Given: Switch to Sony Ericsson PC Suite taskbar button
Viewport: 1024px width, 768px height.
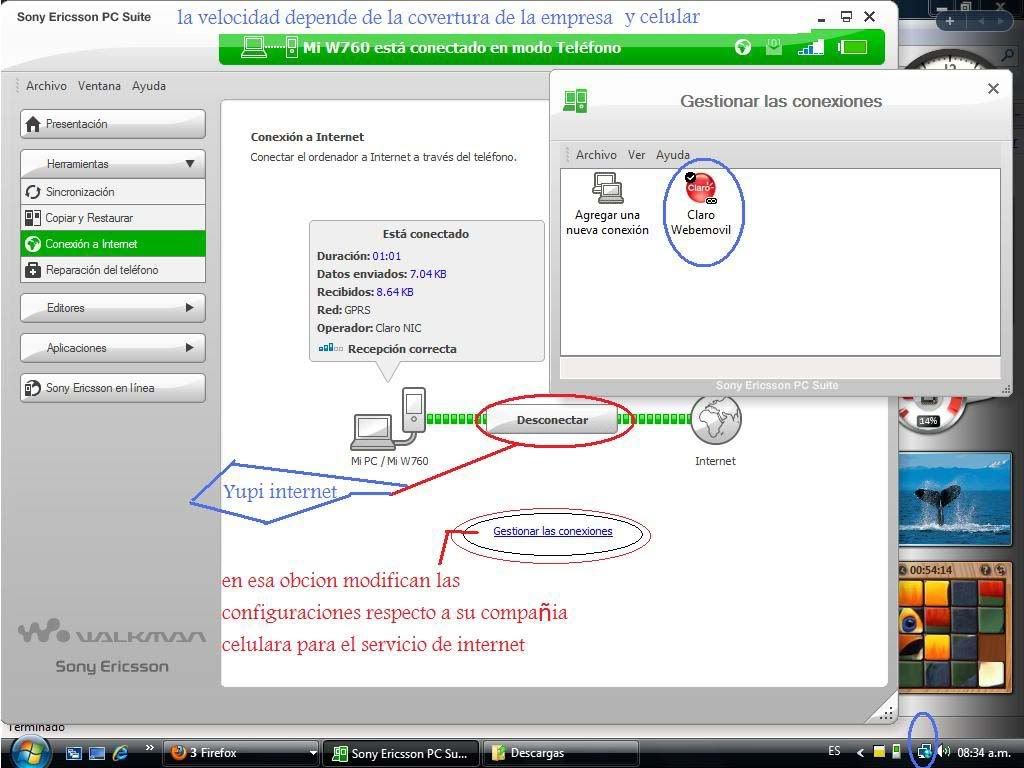Looking at the screenshot, I should (x=402, y=753).
